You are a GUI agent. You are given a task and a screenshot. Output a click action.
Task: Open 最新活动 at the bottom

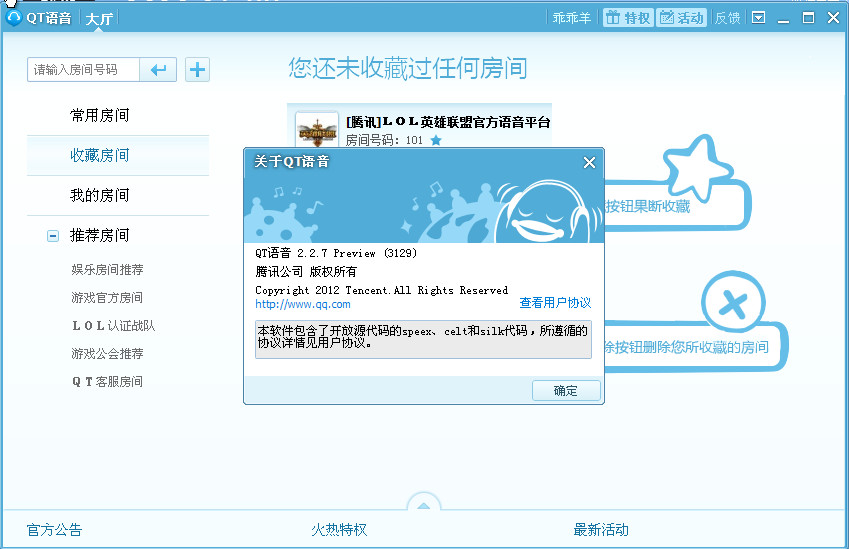601,530
